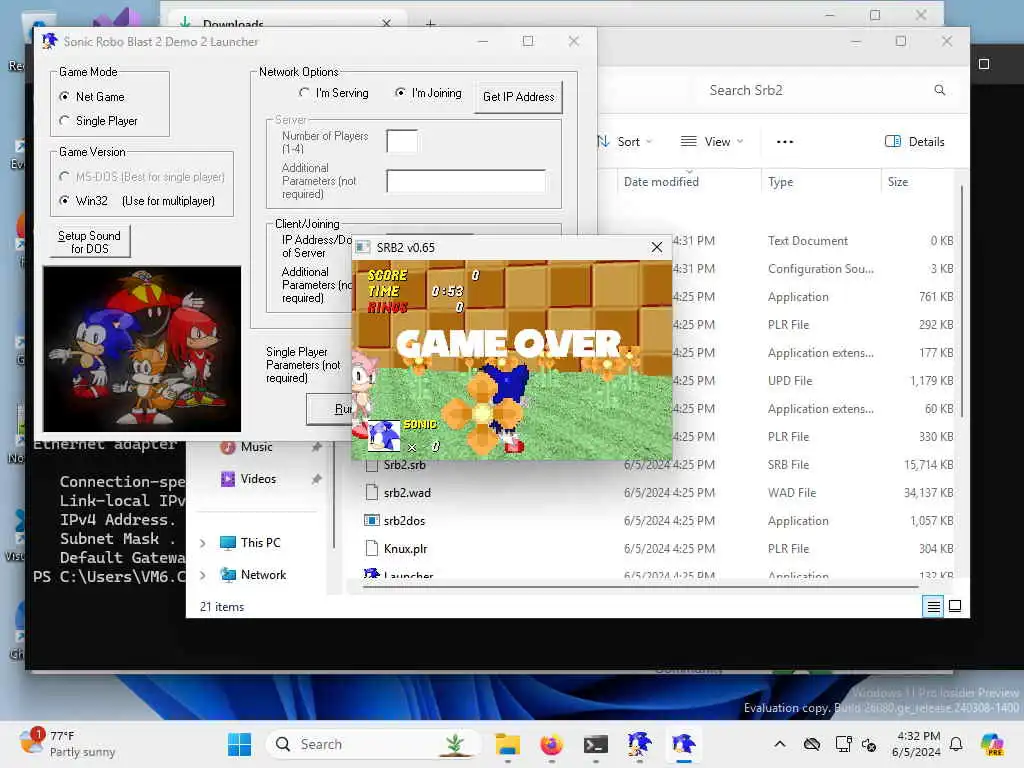Unpin Videos from Quick access

pos(317,479)
